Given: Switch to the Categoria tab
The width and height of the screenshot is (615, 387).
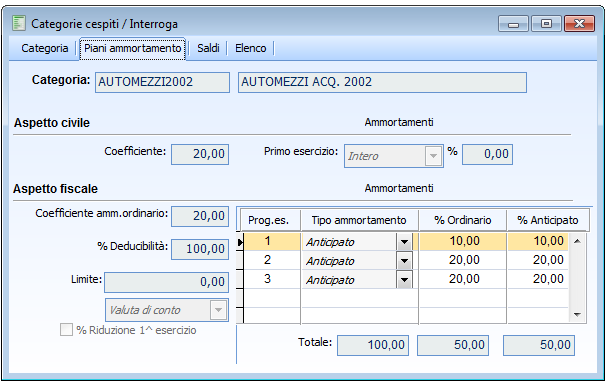Looking at the screenshot, I should click(x=44, y=48).
